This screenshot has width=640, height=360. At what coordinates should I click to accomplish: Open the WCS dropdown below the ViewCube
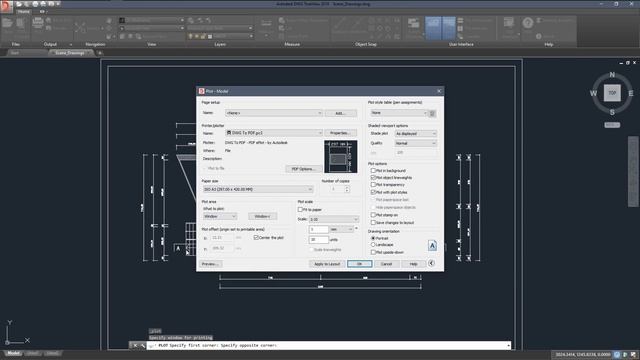[x=612, y=125]
